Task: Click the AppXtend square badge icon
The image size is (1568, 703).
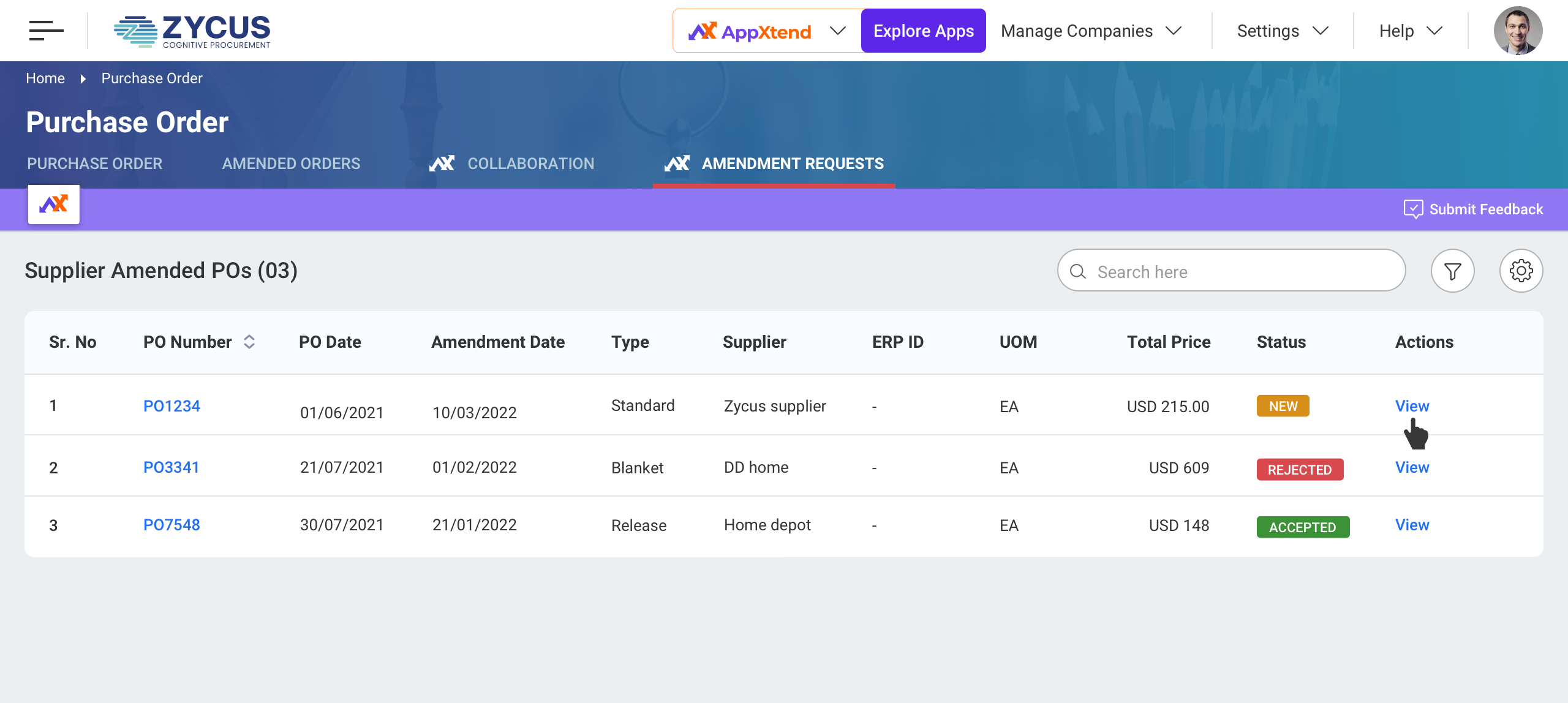Action: (54, 205)
